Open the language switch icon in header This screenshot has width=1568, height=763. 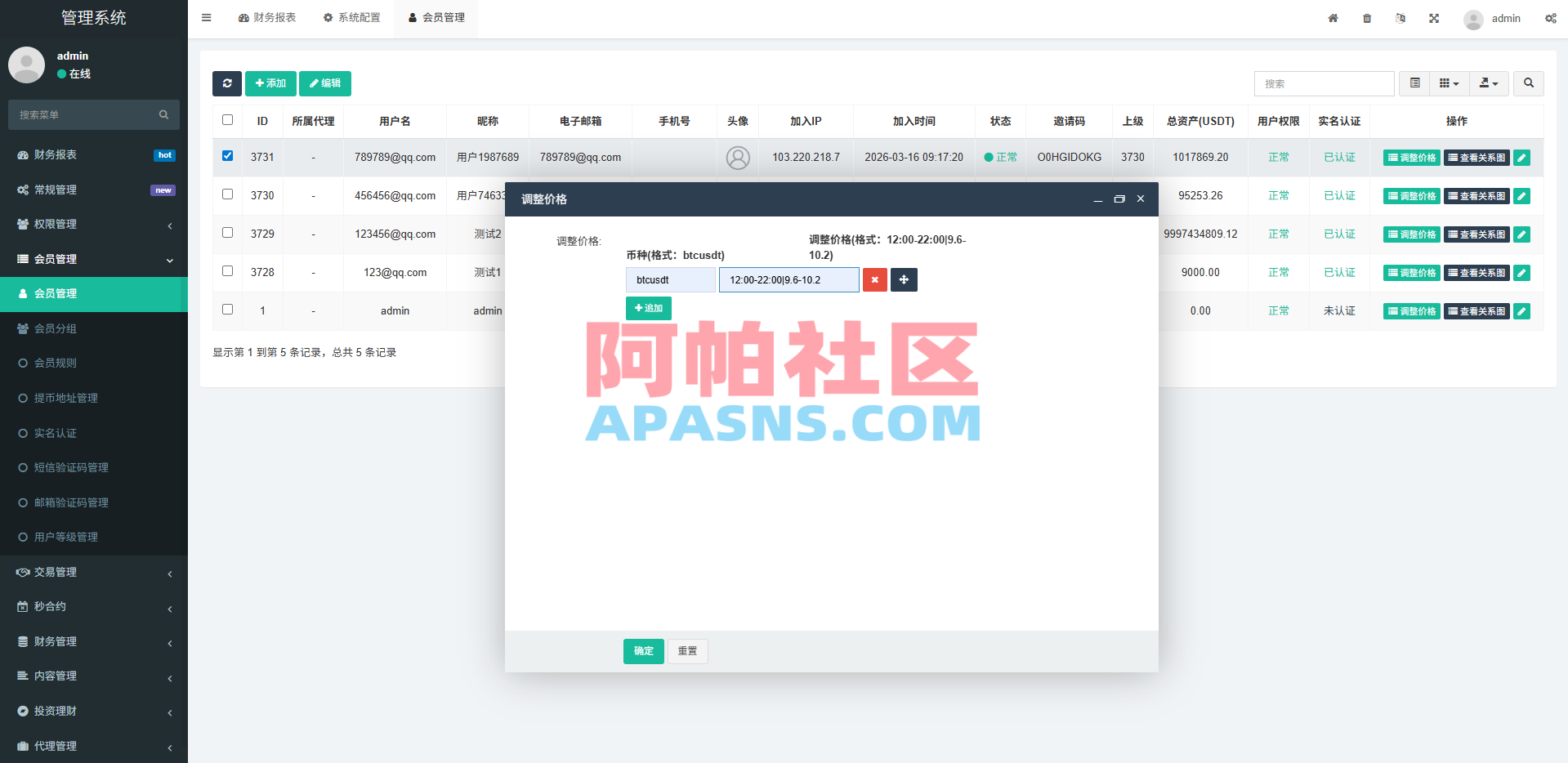click(x=1400, y=18)
